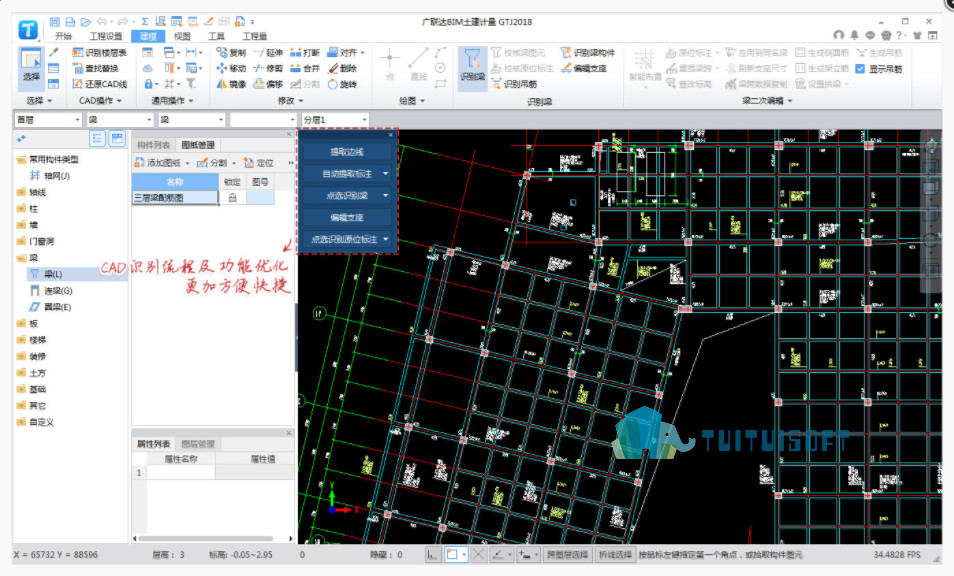Click the 还原CAD线 tool
Viewport: 954px width, 576px height.
coord(100,84)
